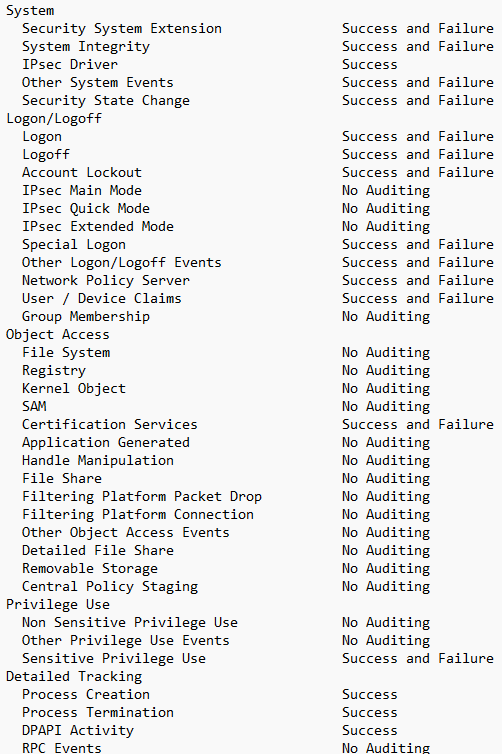Click Sensitive Privilege Use entry
This screenshot has height=754, width=502.
pos(114,659)
